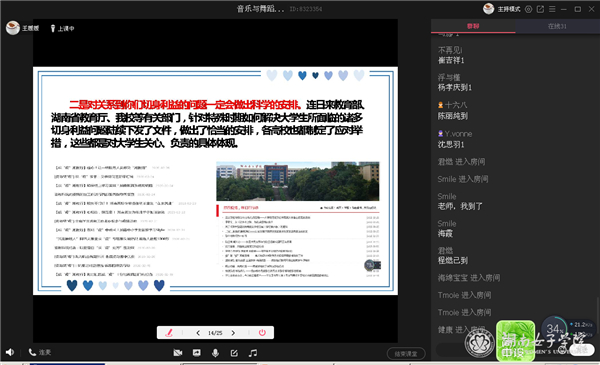Viewport: 600px width, 365px height.
Task: Click the chat user name 不再见i
Action: pos(450,50)
